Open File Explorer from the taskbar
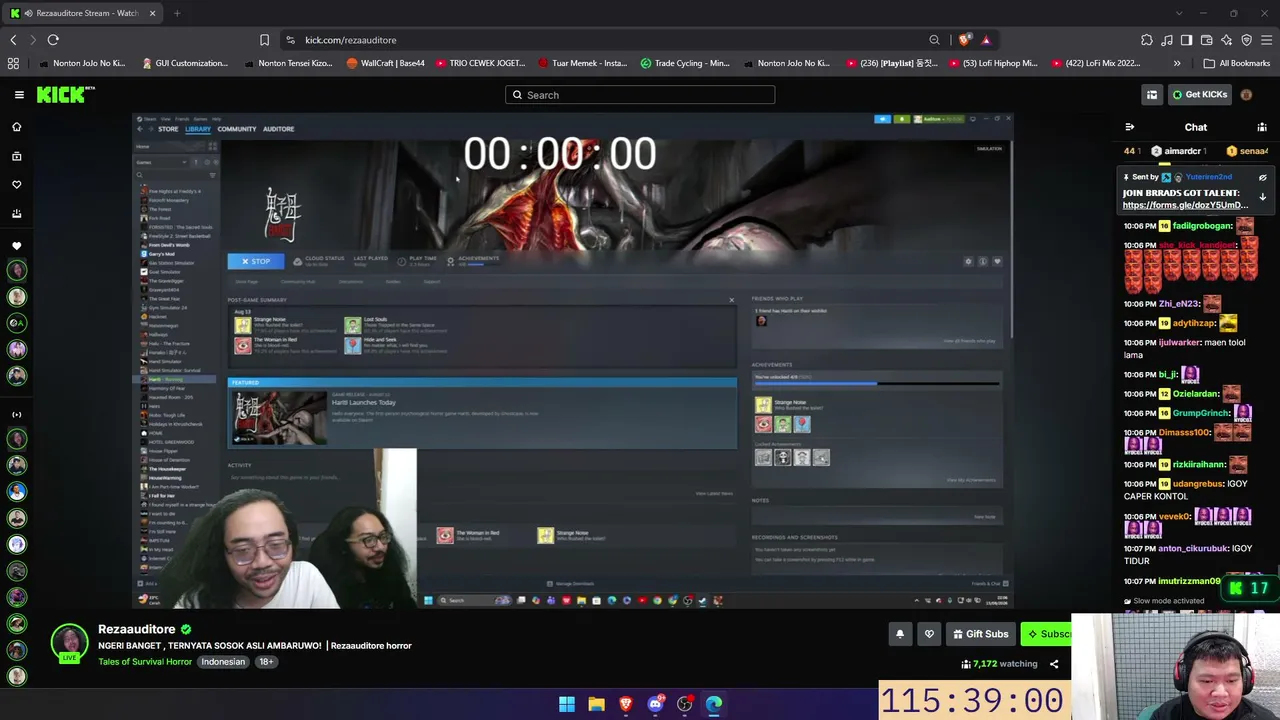1280x720 pixels. click(596, 704)
